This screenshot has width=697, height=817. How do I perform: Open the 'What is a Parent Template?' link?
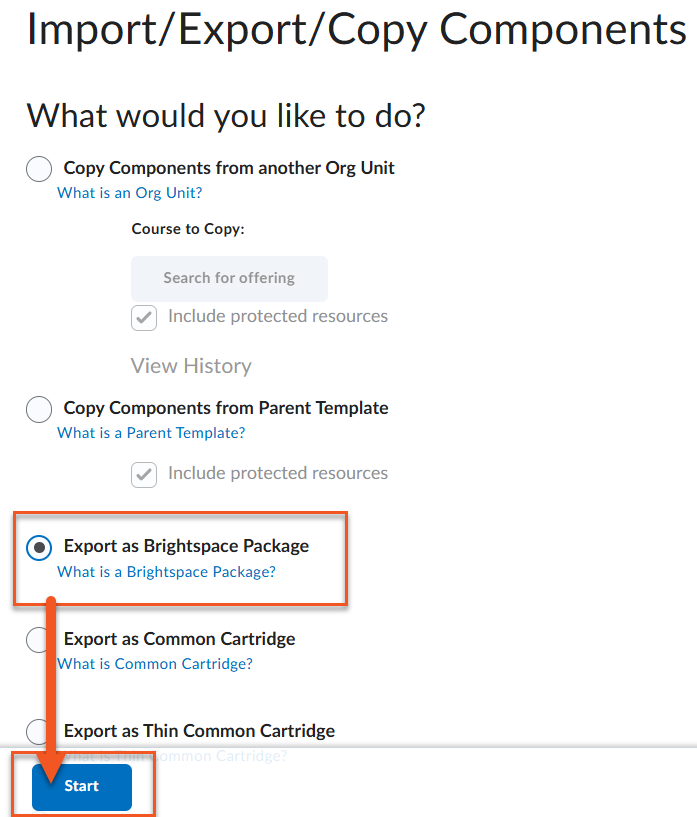(151, 433)
